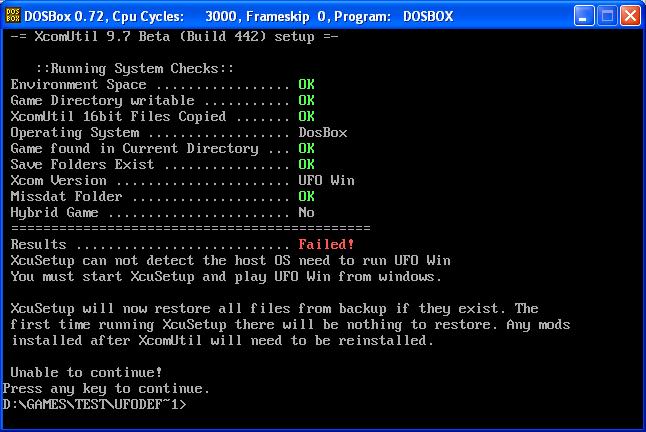Click the DOSBox icon in title bar
The width and height of the screenshot is (646, 432).
(x=13, y=16)
